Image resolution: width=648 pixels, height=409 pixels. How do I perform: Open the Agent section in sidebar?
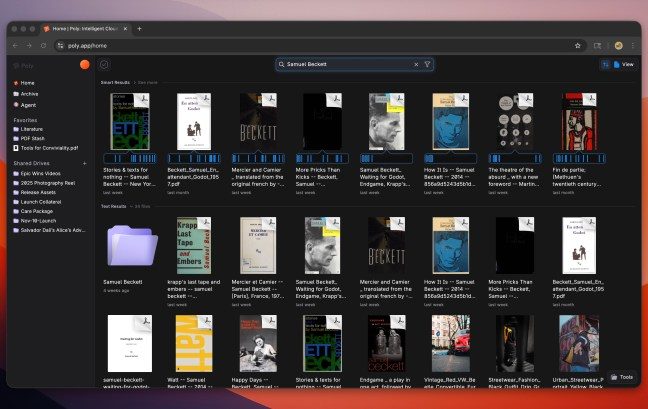[28, 104]
